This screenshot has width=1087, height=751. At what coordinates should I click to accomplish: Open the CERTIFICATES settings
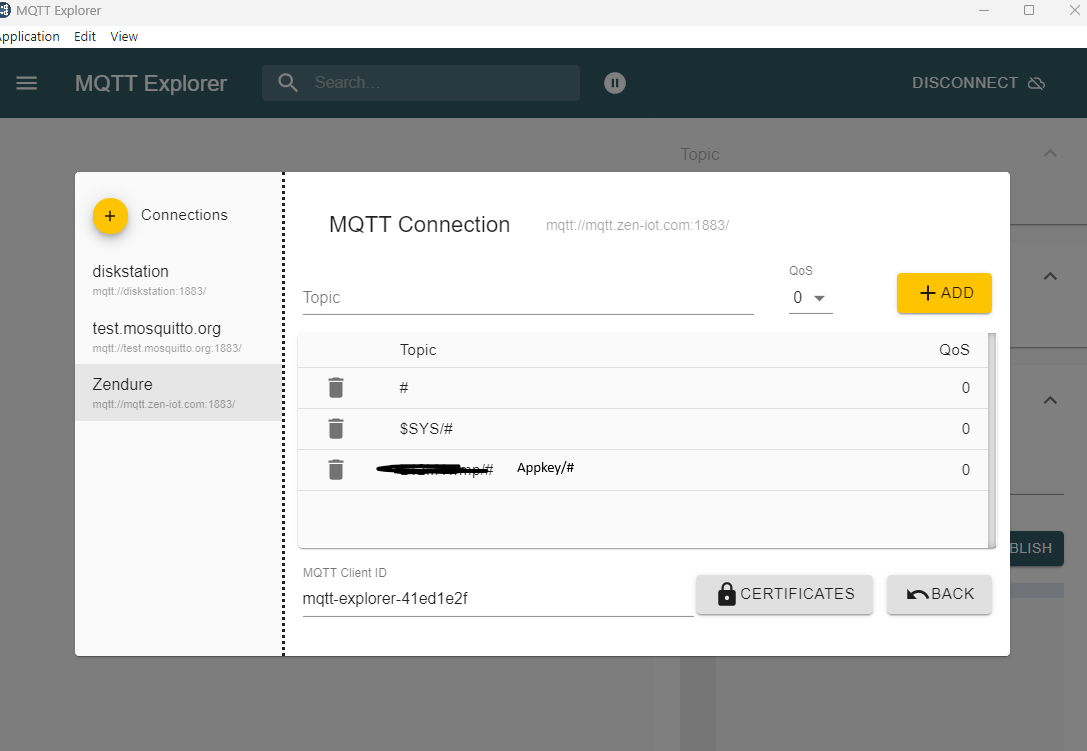click(784, 594)
